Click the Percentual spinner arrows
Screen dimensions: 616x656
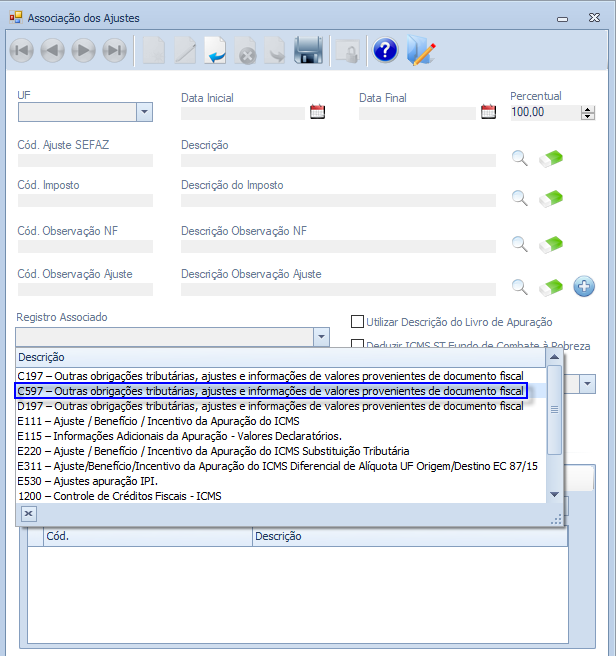click(x=588, y=113)
